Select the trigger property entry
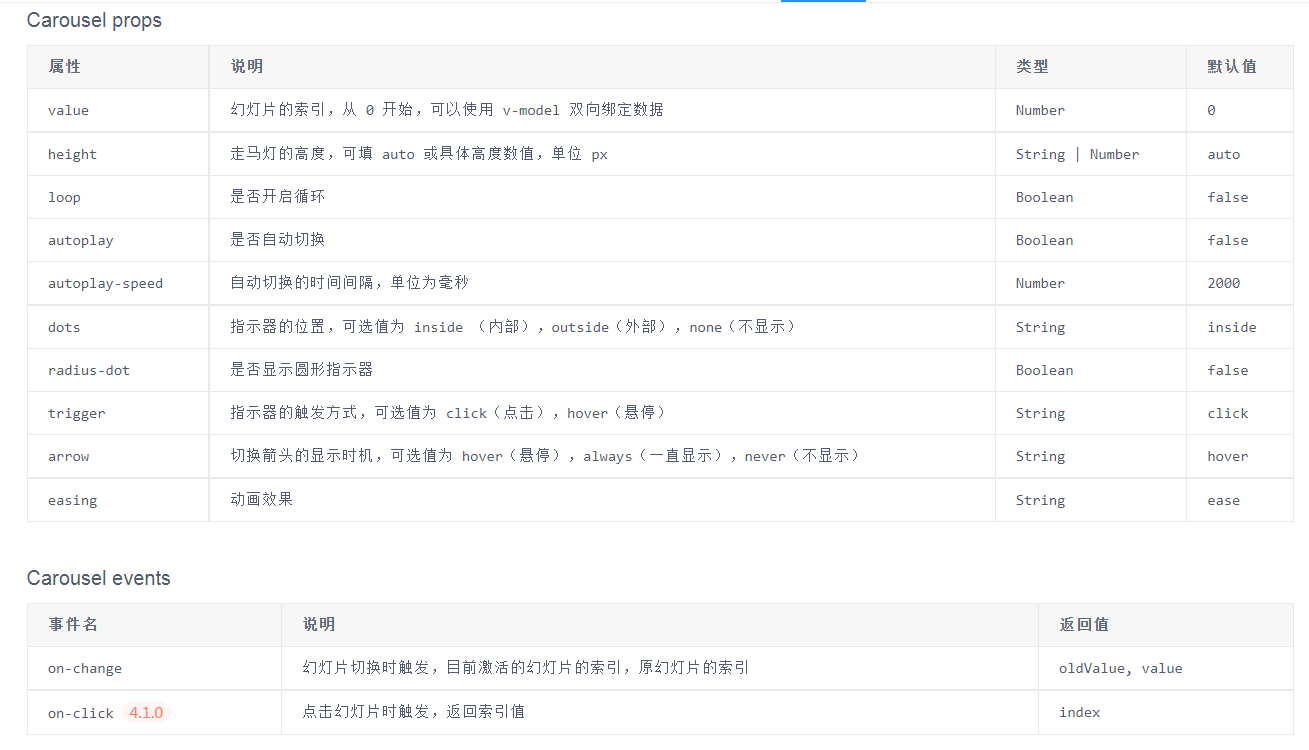Screen dimensions: 1309x750 tap(77, 413)
